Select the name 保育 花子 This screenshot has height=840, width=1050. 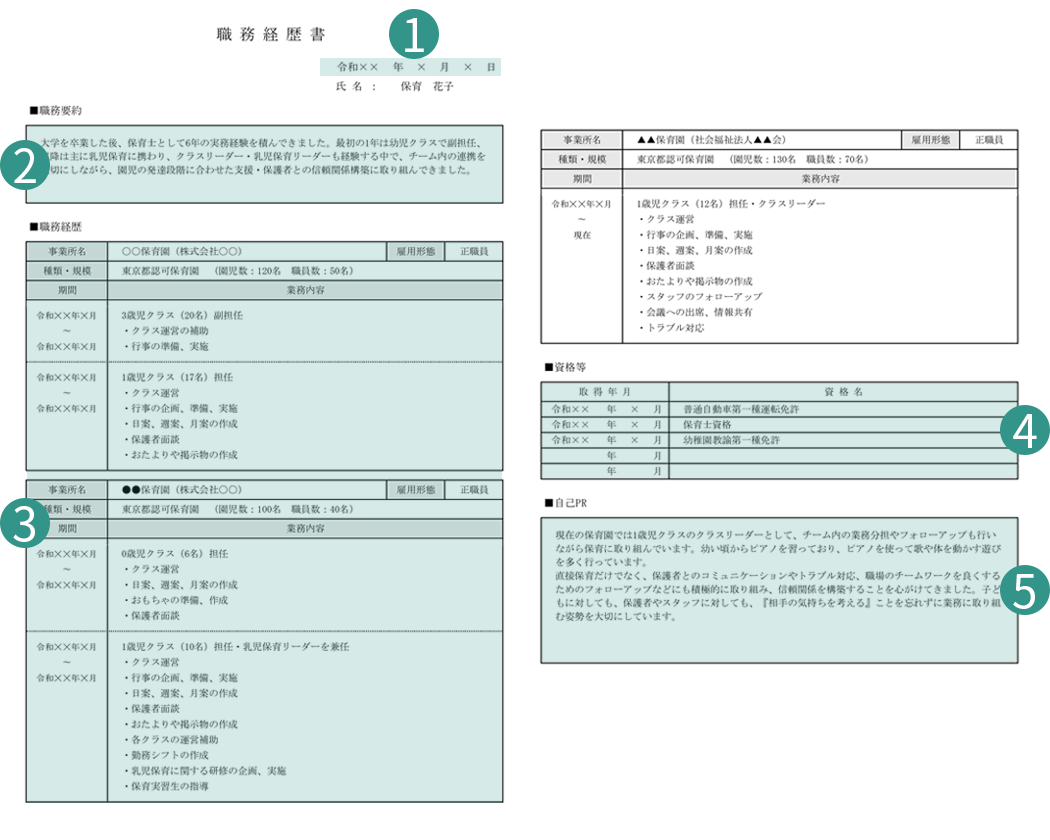[x=426, y=87]
